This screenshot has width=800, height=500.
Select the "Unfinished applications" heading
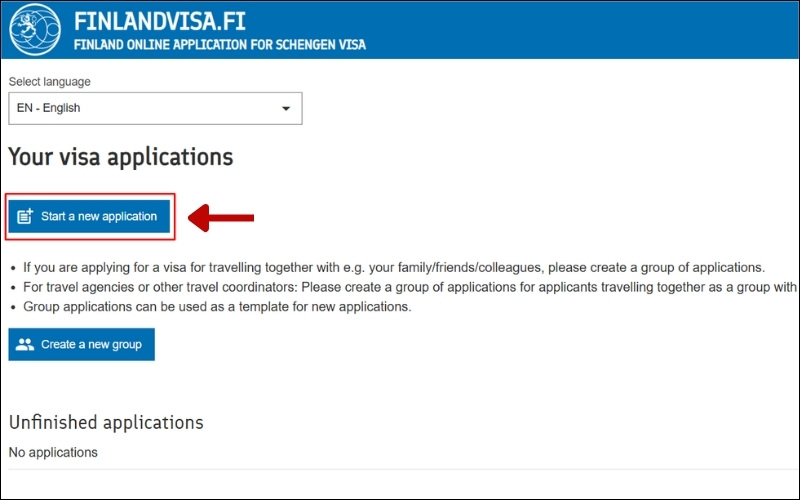(x=106, y=422)
